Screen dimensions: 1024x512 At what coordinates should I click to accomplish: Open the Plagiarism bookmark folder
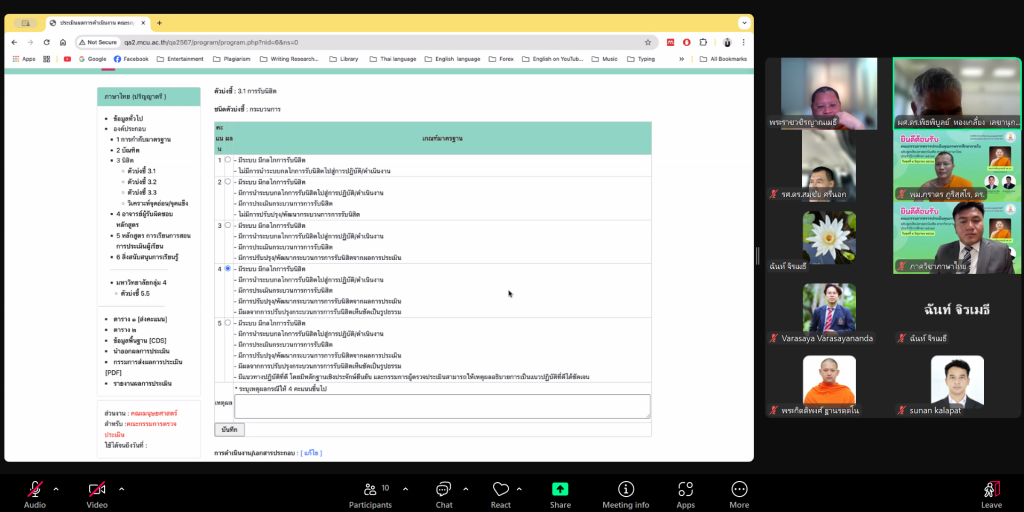(x=232, y=59)
